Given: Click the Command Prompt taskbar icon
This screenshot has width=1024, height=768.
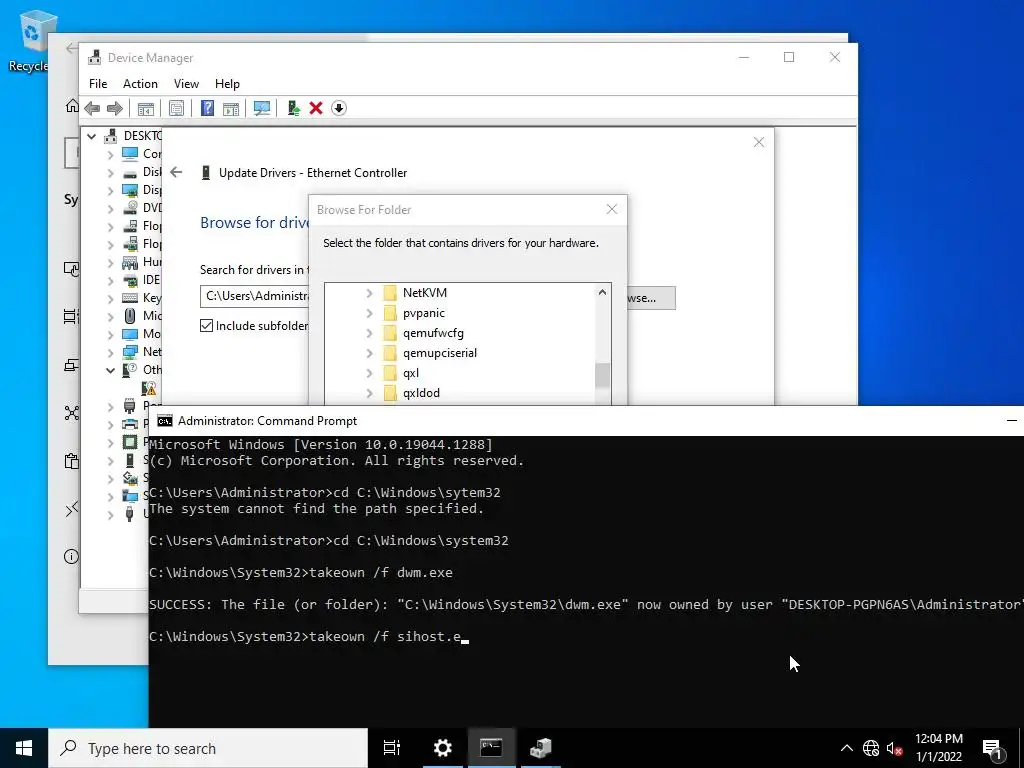Looking at the screenshot, I should click(491, 748).
